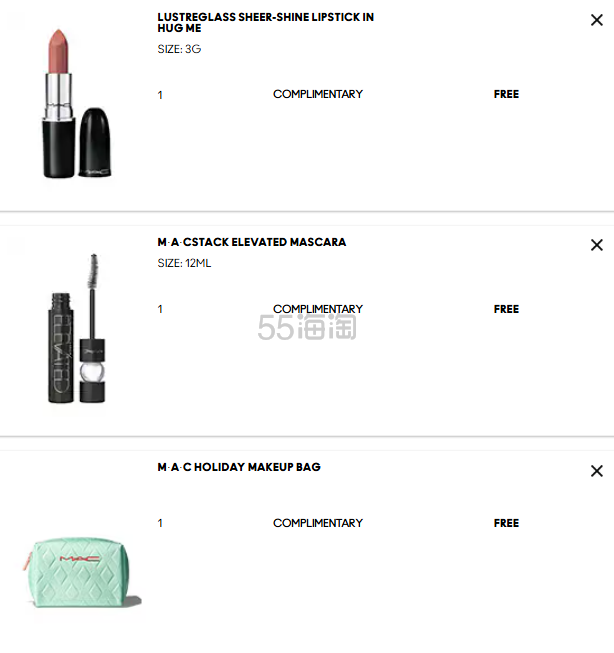This screenshot has height=653, width=614.
Task: Open the Elevated Mascara product image
Action: point(77,328)
